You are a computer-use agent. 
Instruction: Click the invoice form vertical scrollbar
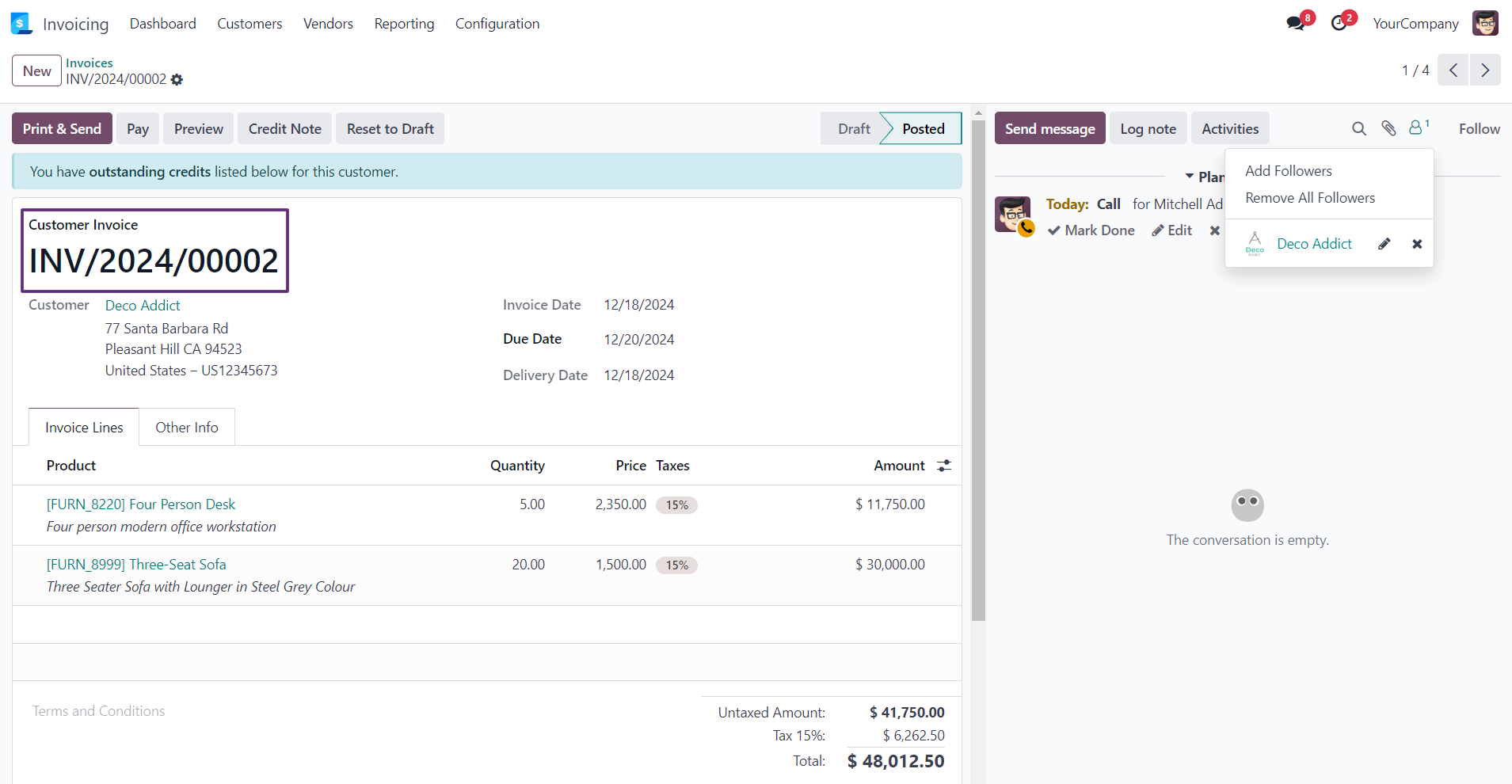pos(978,370)
